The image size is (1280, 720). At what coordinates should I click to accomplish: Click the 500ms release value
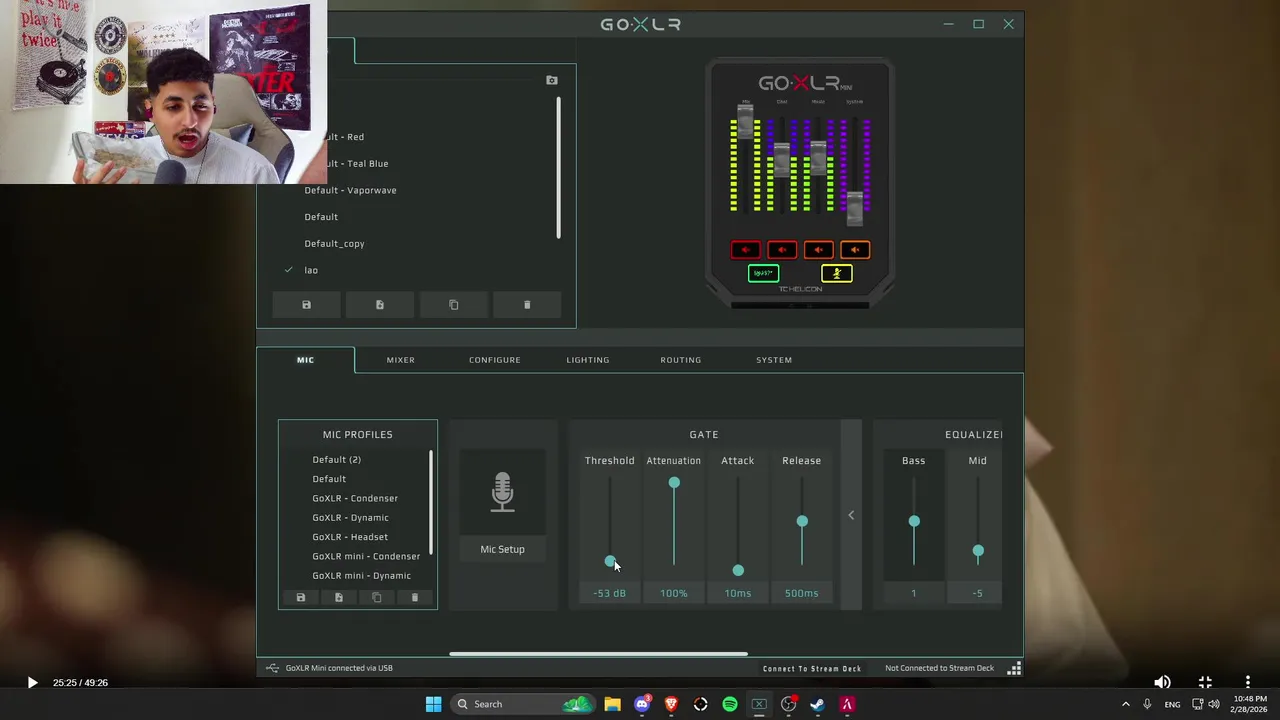tap(801, 593)
